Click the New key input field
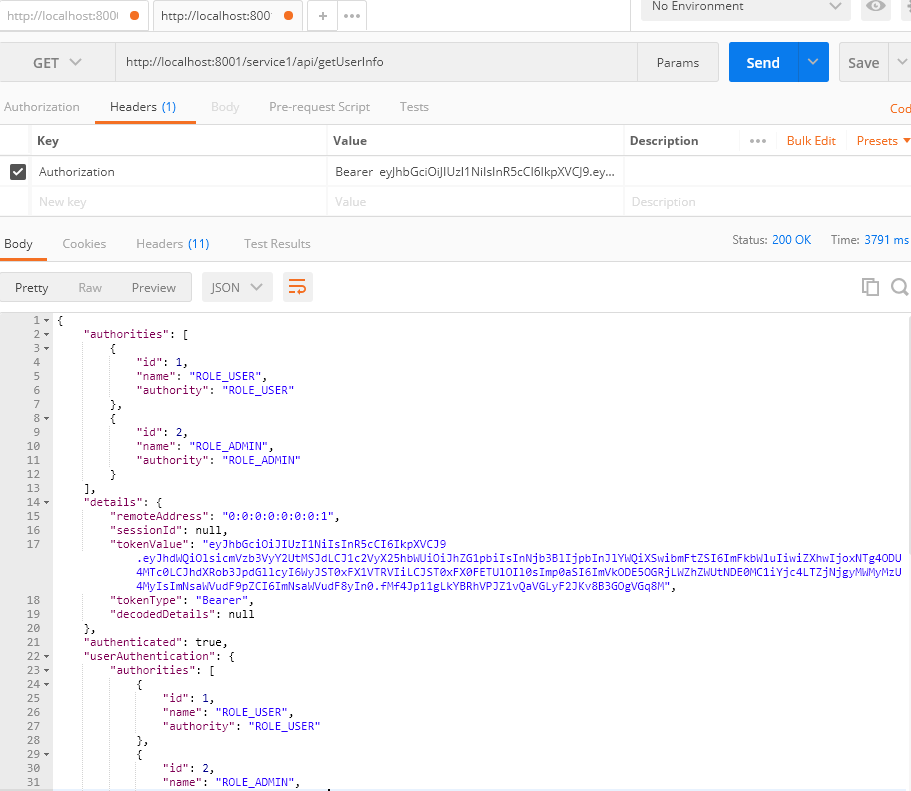911x791 pixels. pyautogui.click(x=179, y=202)
